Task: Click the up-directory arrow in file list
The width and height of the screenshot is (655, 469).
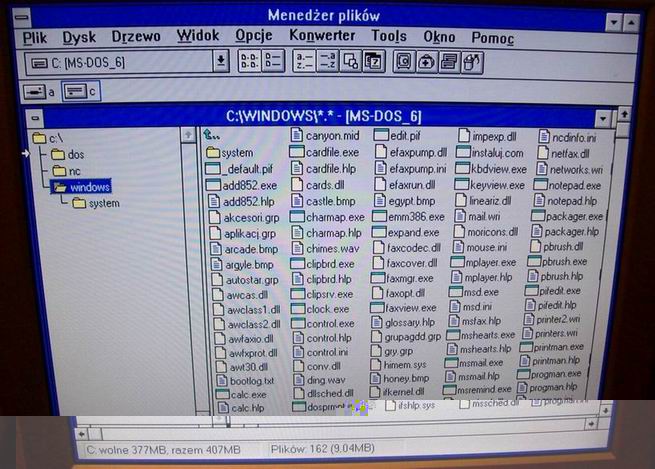Action: coord(212,135)
